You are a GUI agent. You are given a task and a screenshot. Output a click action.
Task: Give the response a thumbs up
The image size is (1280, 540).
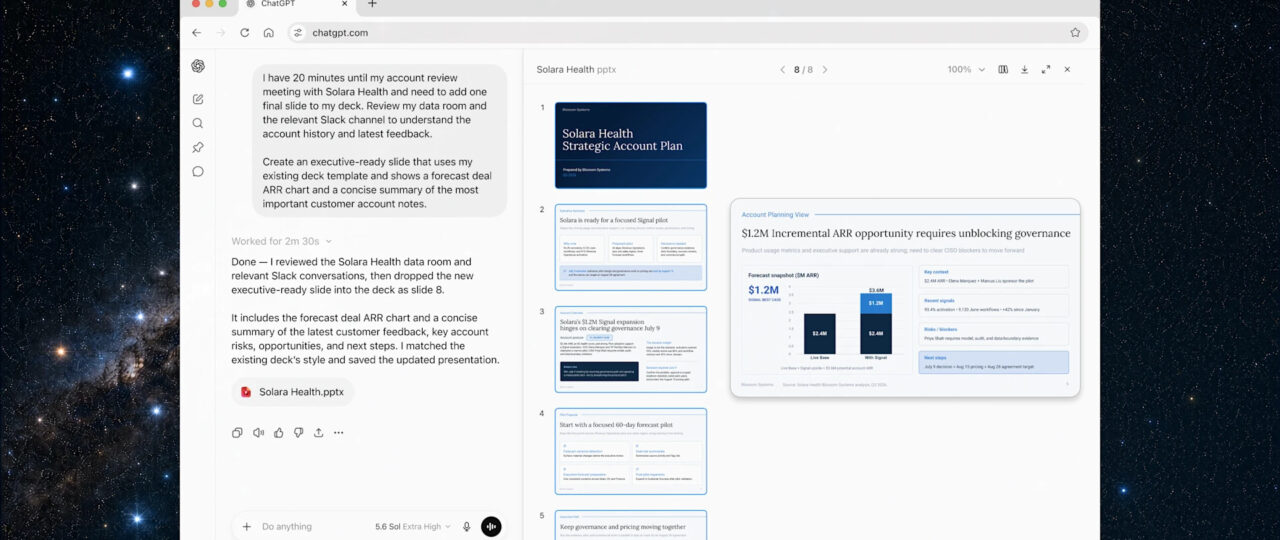click(x=279, y=433)
